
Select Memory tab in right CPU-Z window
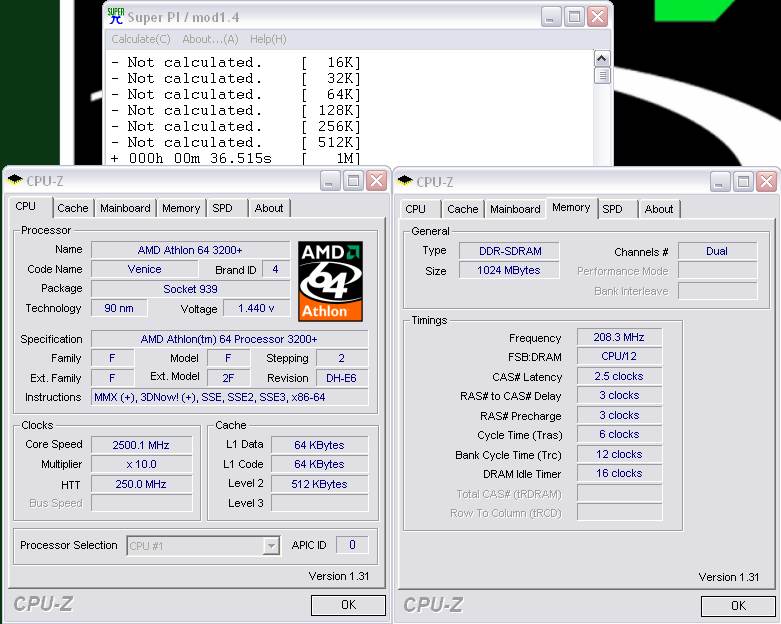click(571, 208)
